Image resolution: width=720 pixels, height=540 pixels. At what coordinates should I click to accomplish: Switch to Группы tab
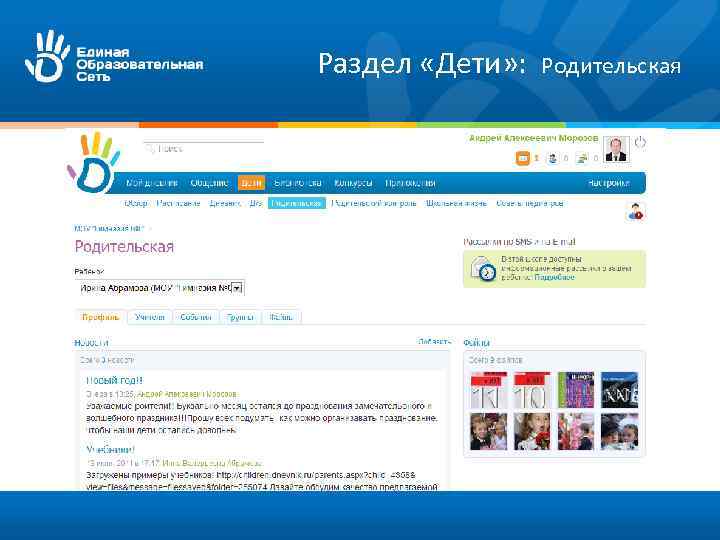[240, 317]
